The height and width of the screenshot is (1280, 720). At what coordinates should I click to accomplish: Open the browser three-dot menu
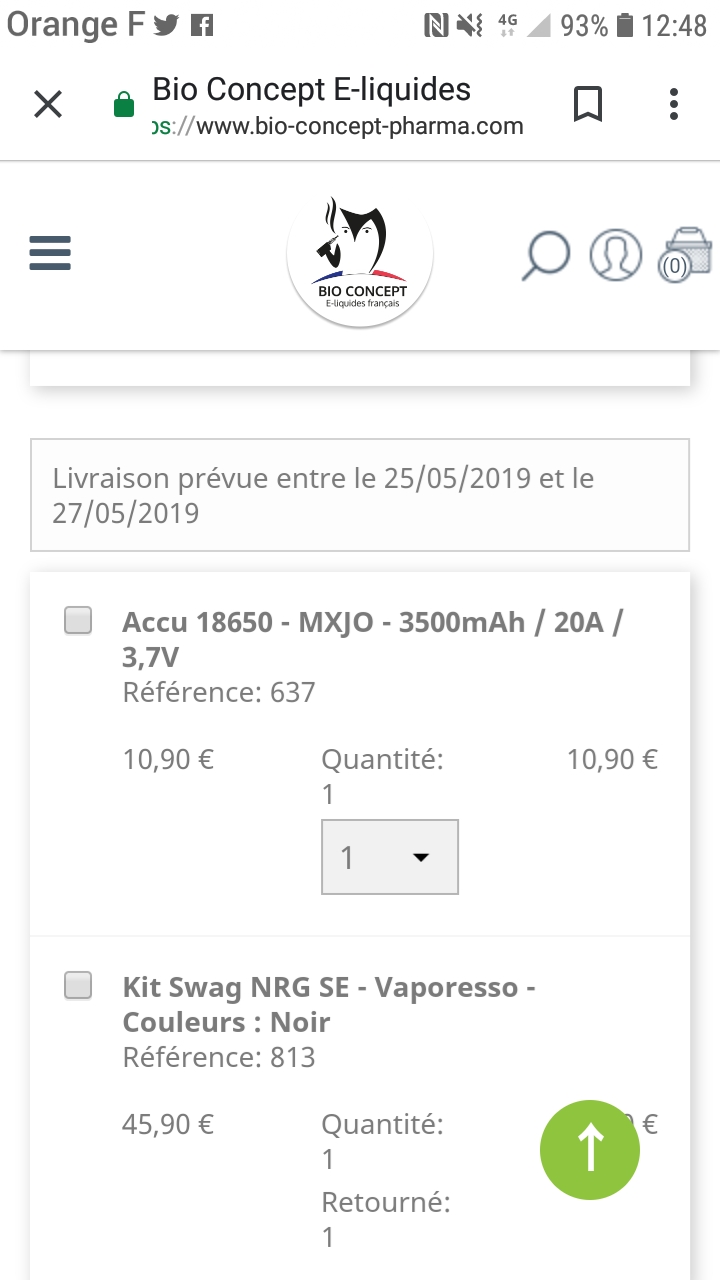coord(674,104)
